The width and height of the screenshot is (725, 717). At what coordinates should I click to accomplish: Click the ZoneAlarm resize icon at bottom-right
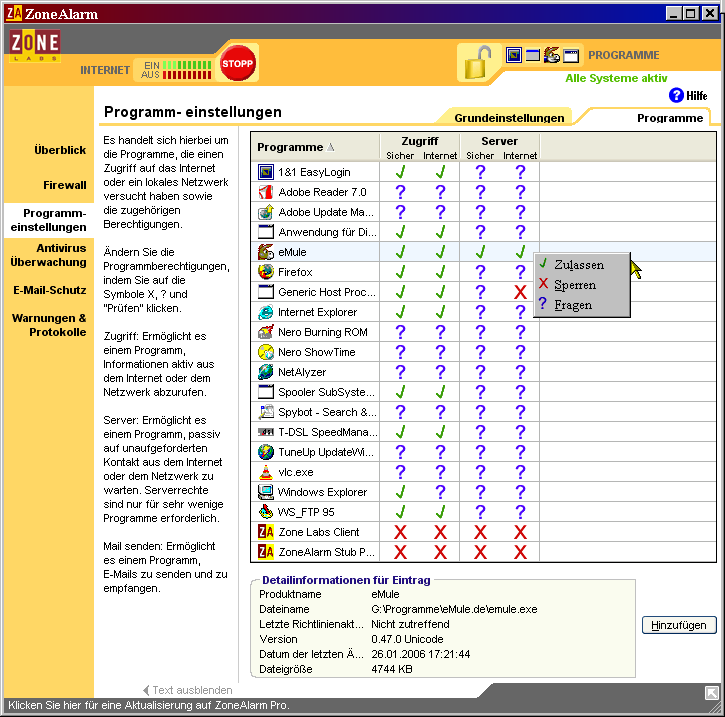712,692
